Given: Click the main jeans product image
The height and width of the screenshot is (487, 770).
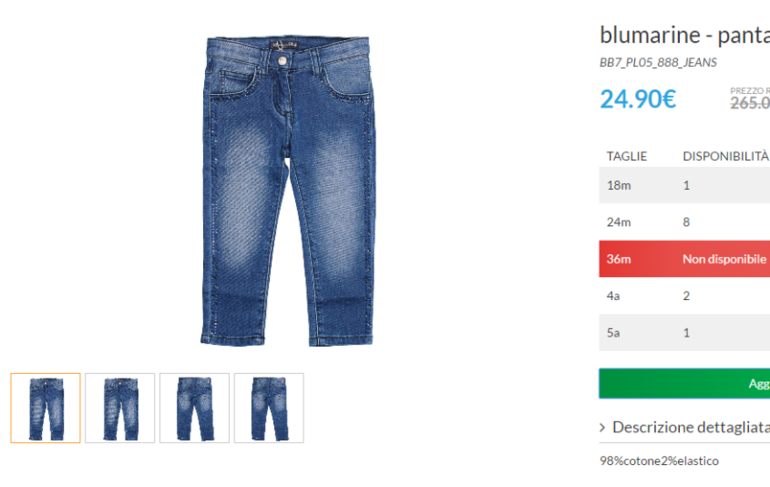Looking at the screenshot, I should click(288, 190).
